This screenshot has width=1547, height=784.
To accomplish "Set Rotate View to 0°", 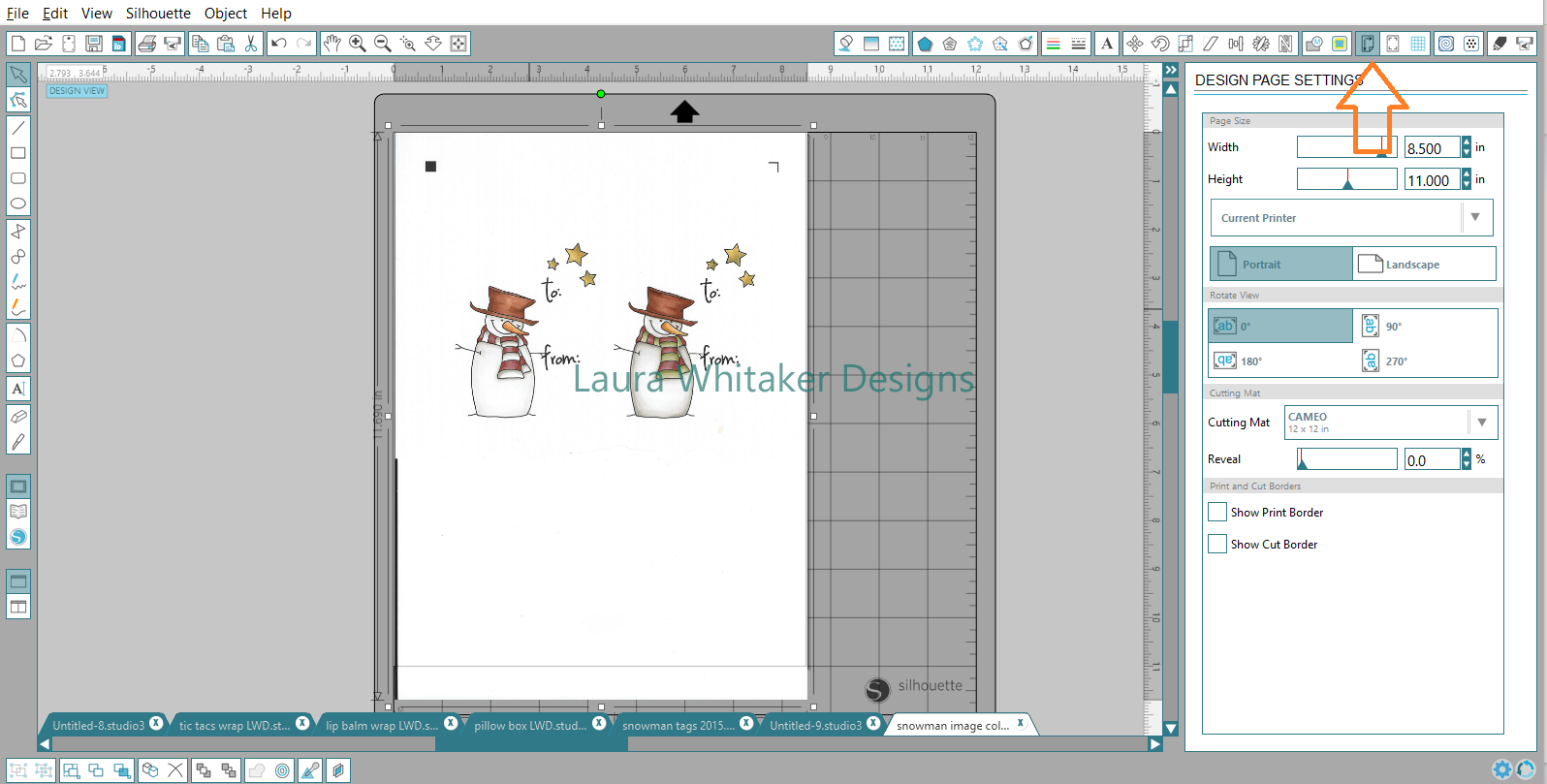I will click(1280, 326).
